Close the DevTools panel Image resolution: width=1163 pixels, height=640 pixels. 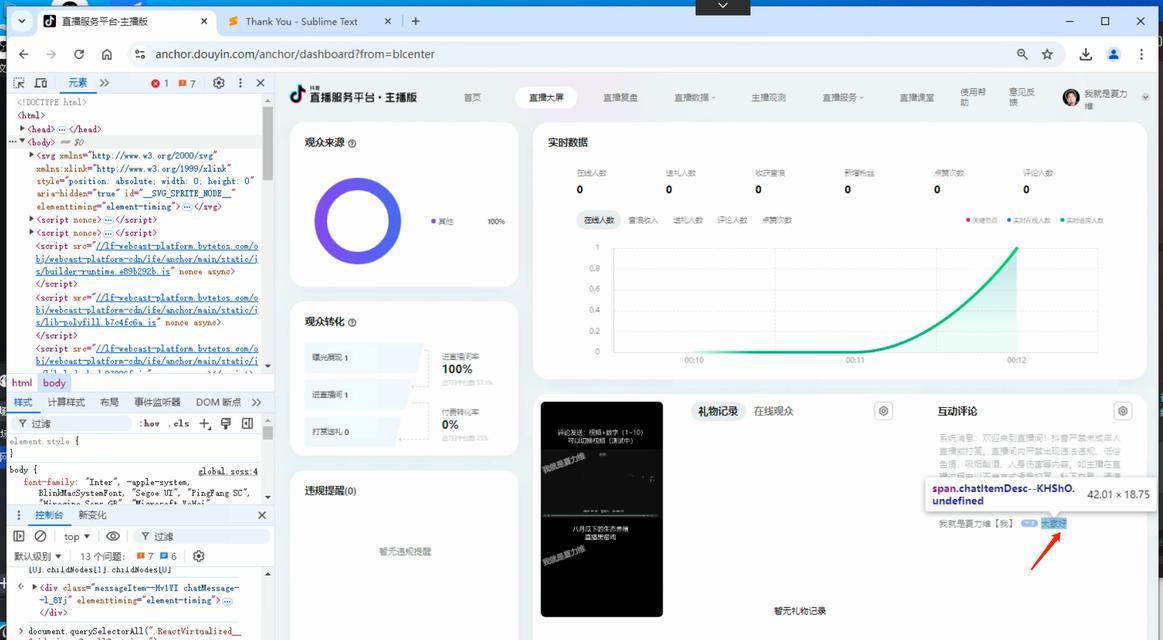point(260,83)
